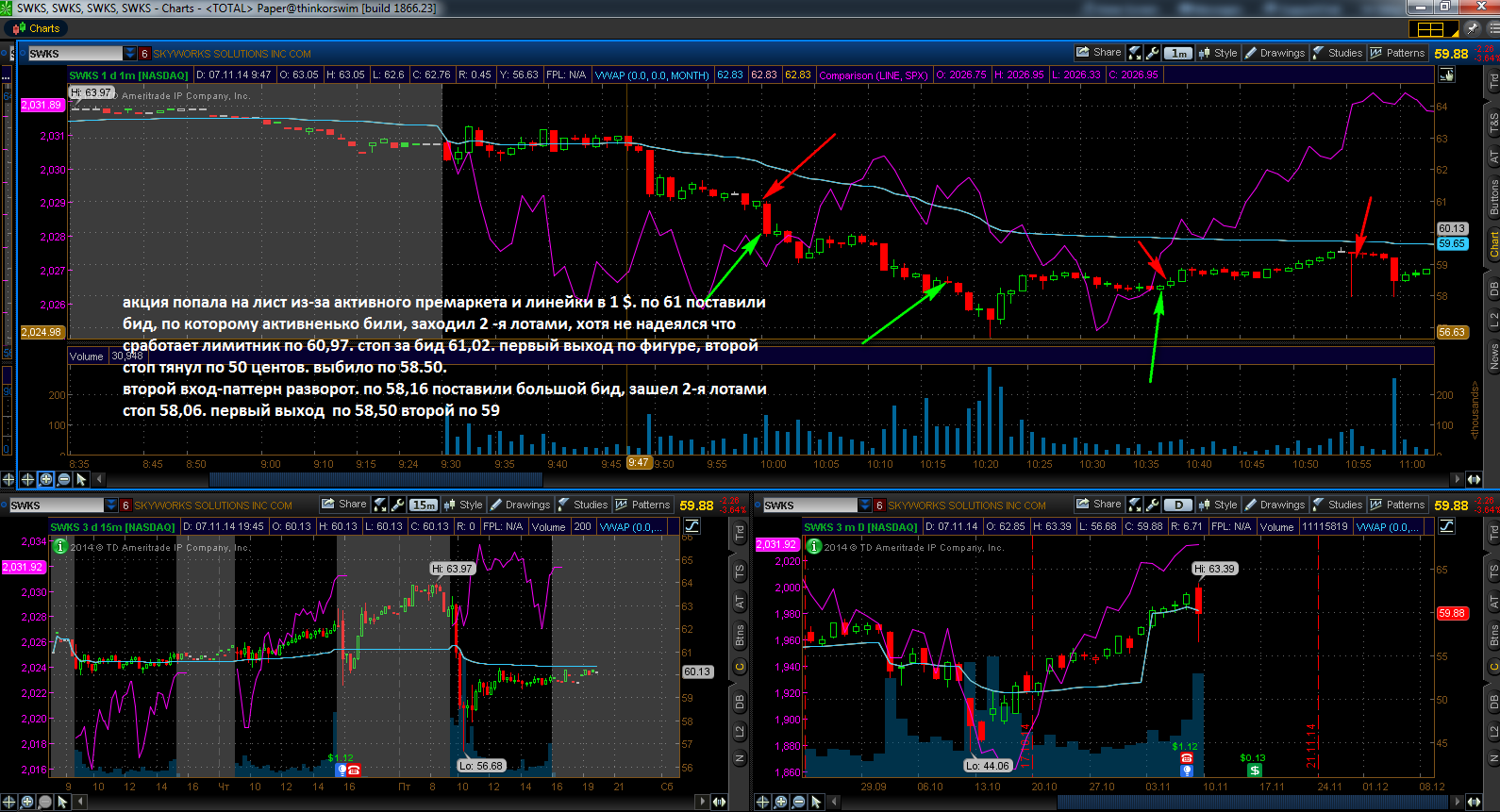This screenshot has width=1500, height=812.
Task: Open Style on the 15m chart
Action: pyautogui.click(x=462, y=505)
